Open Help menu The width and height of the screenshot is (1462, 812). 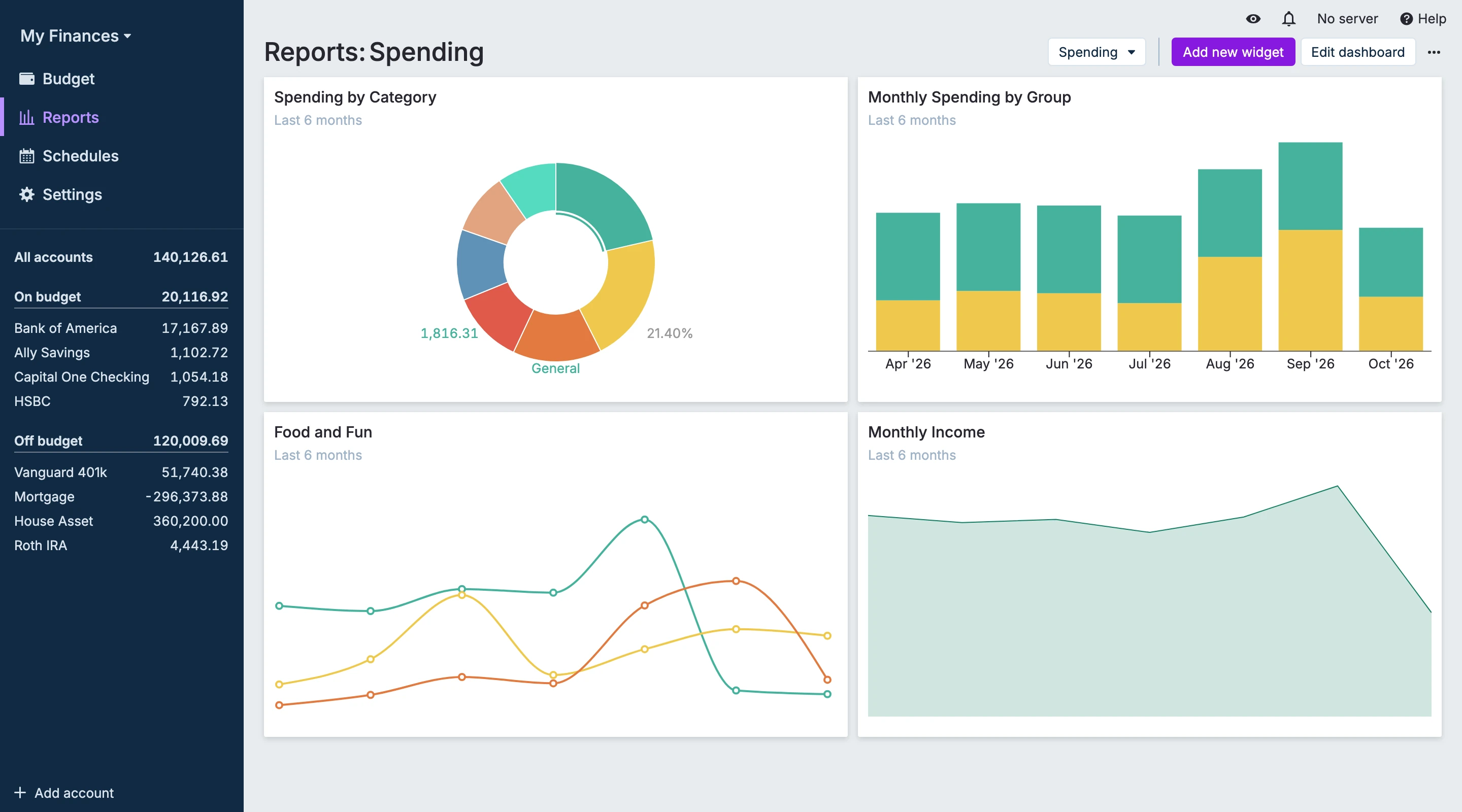(x=1423, y=19)
